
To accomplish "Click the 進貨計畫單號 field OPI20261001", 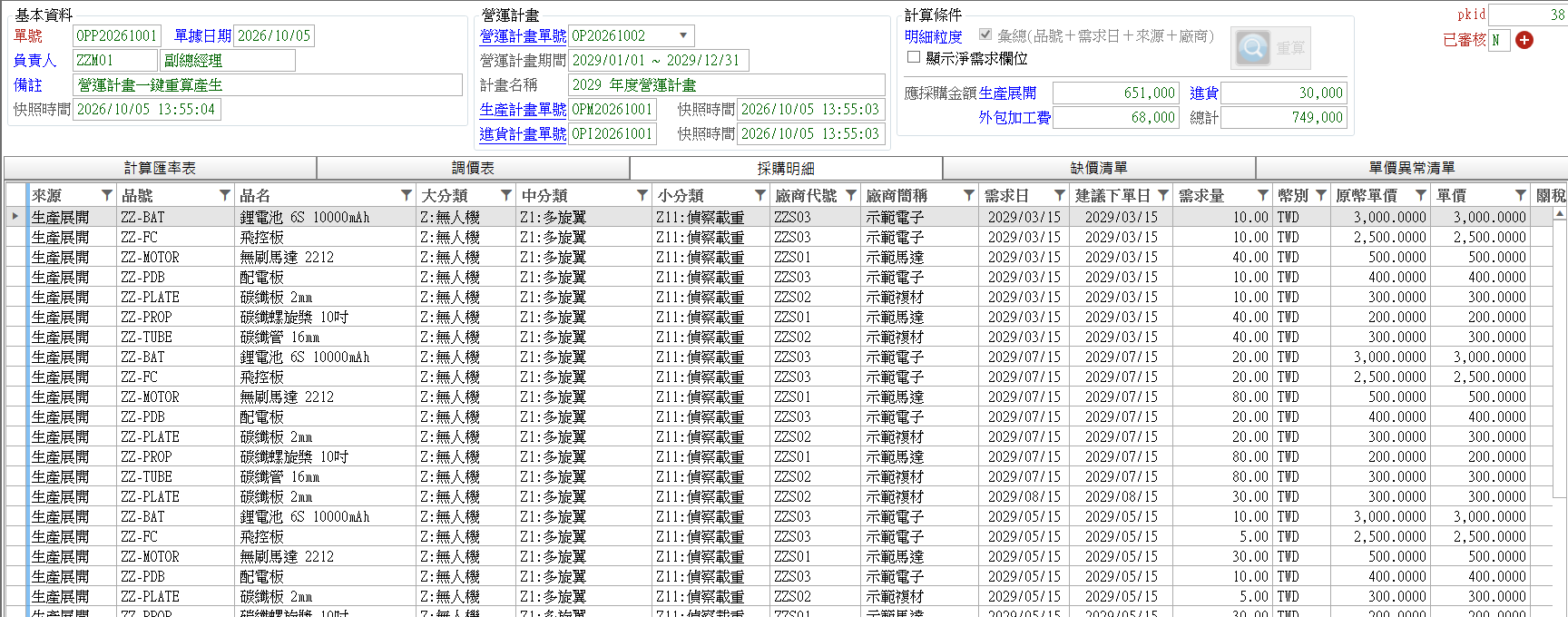I will click(x=612, y=133).
